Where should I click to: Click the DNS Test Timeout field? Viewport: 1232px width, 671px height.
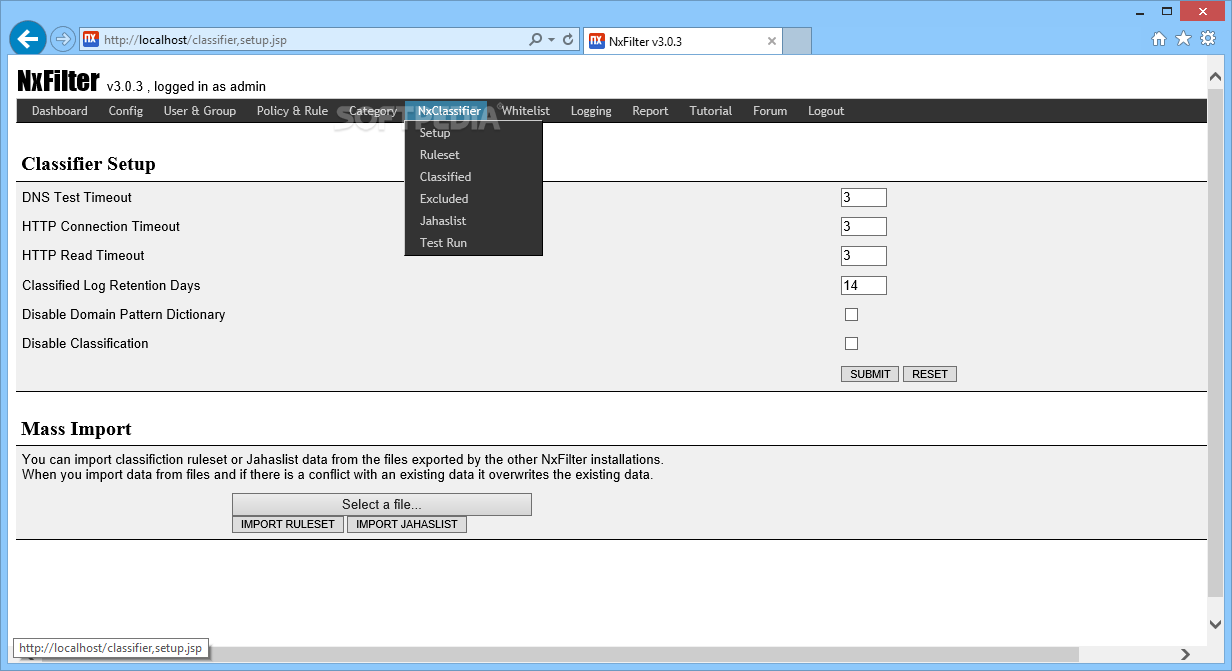click(x=864, y=198)
